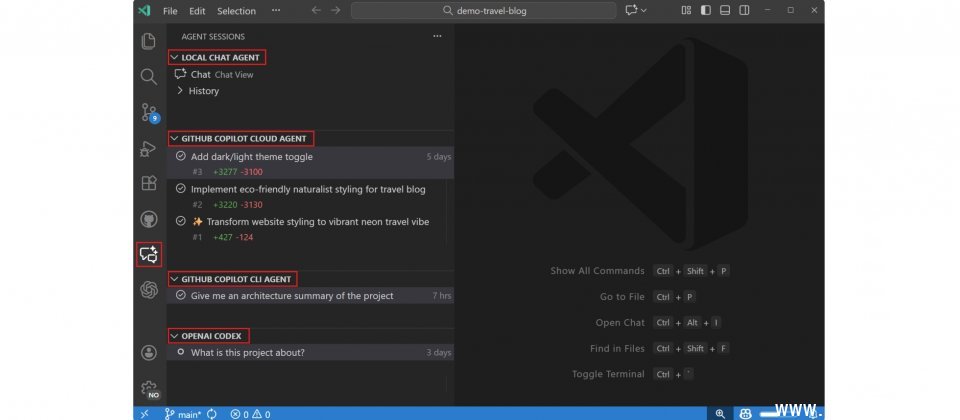Screen dimensions: 960x420
Task: Open the Run and Debug view
Action: pos(149,149)
